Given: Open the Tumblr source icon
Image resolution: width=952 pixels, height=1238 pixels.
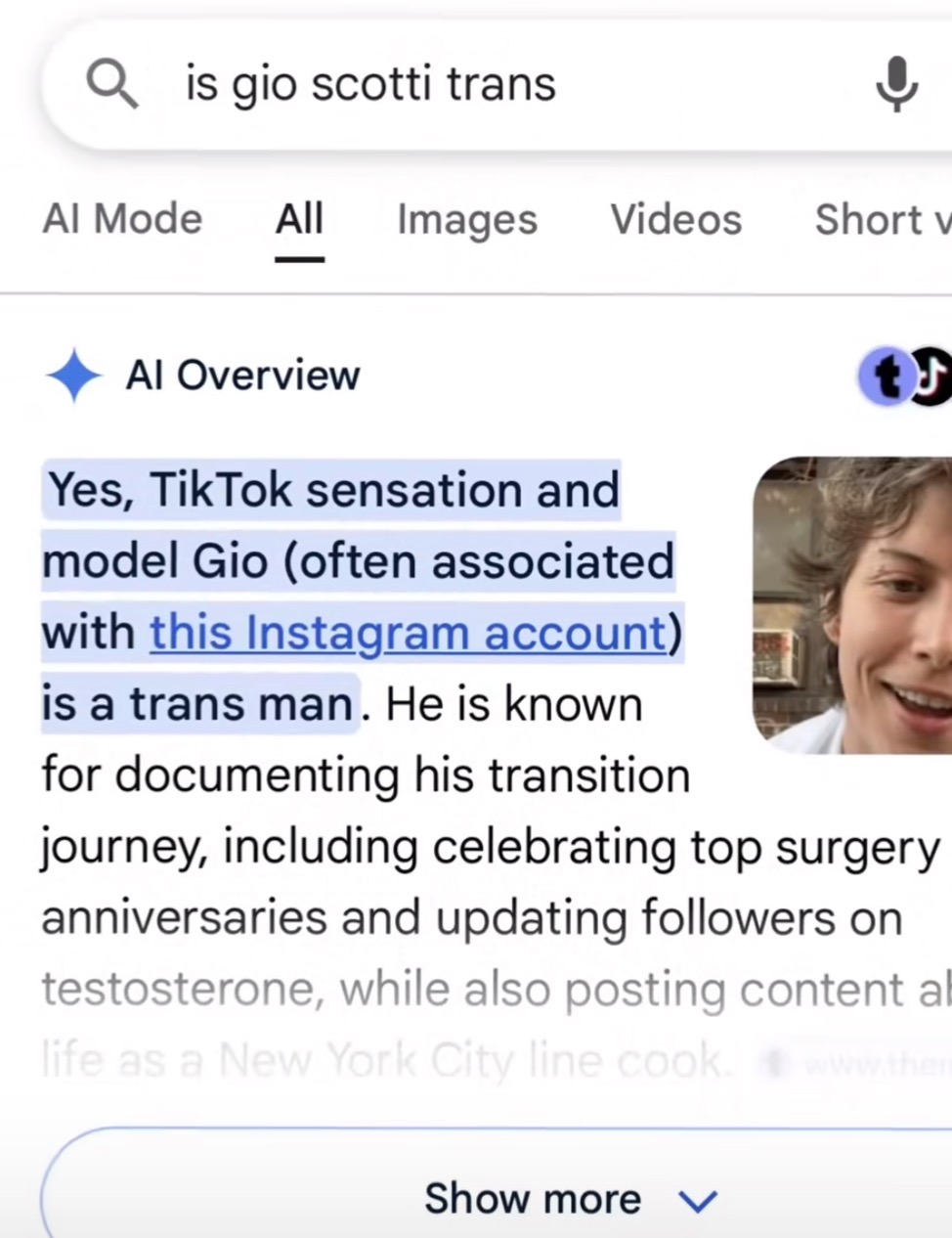Looking at the screenshot, I should click(886, 376).
